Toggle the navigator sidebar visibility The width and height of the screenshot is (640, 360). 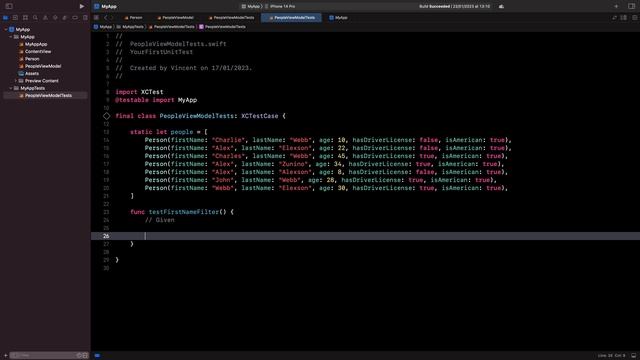(x=9, y=6)
